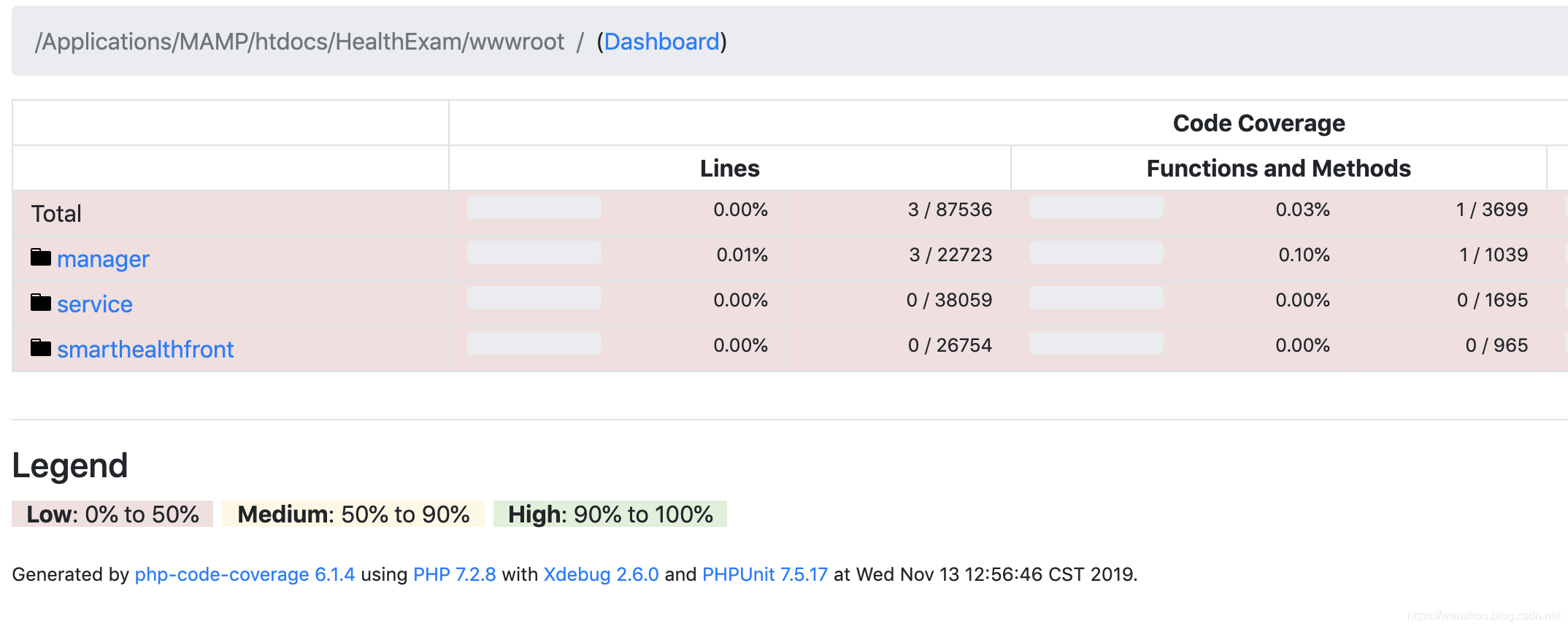Click the 0 / 1695 functions value

[x=1492, y=300]
